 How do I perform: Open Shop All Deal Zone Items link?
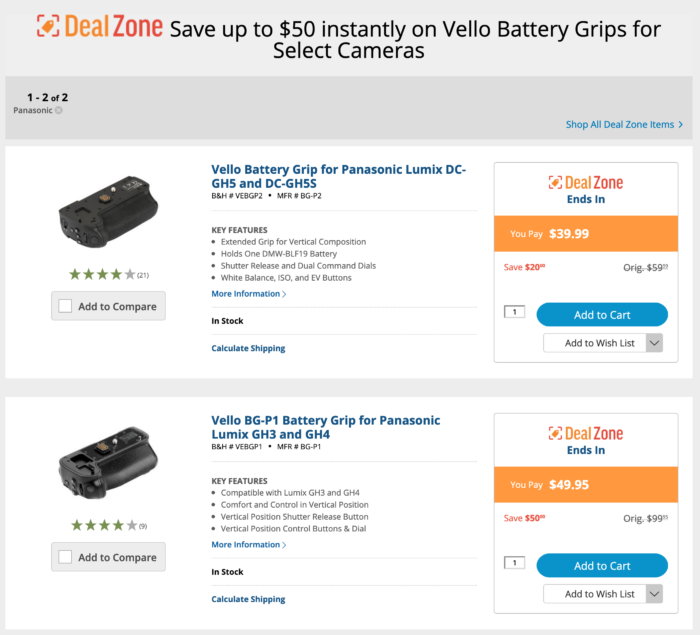point(624,125)
